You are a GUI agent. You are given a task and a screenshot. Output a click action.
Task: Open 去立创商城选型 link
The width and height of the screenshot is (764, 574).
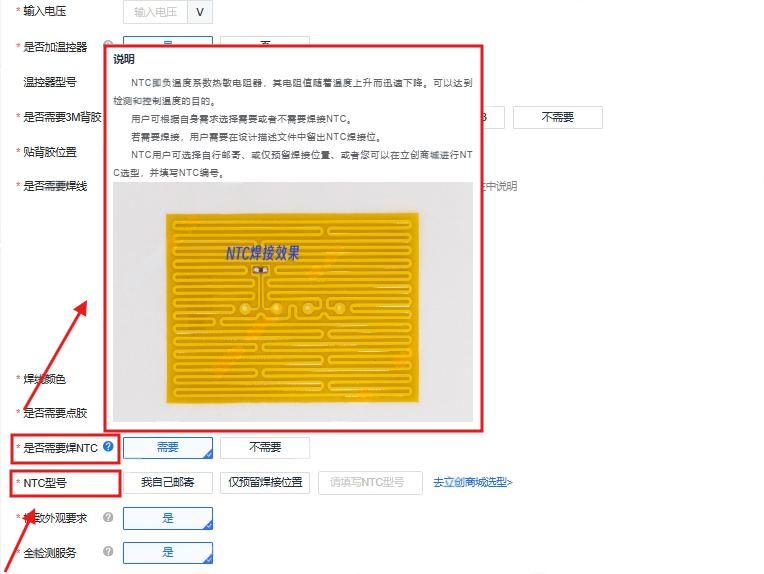[x=472, y=483]
